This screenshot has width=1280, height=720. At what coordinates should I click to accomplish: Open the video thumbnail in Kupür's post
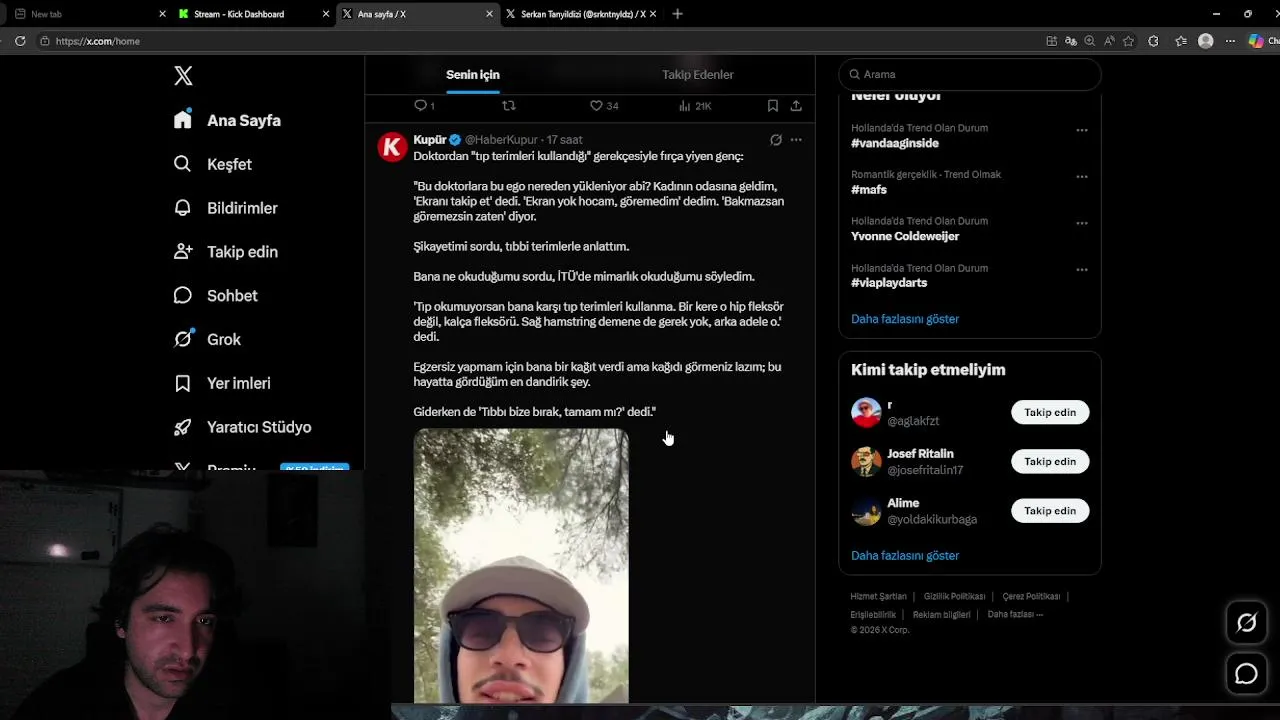tap(521, 566)
